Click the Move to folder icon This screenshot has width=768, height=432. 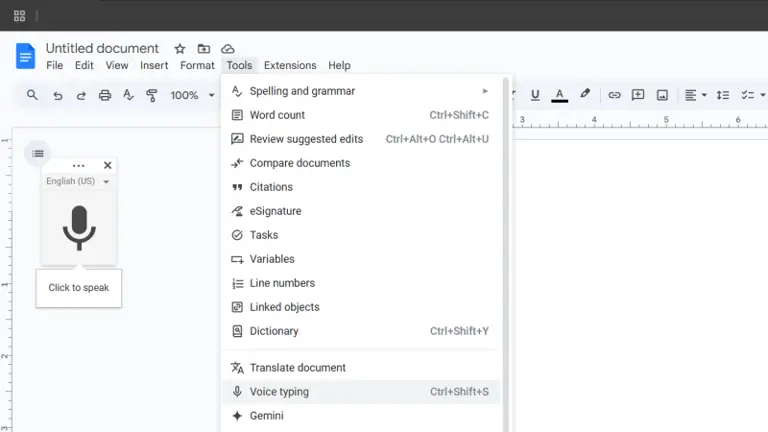click(204, 49)
